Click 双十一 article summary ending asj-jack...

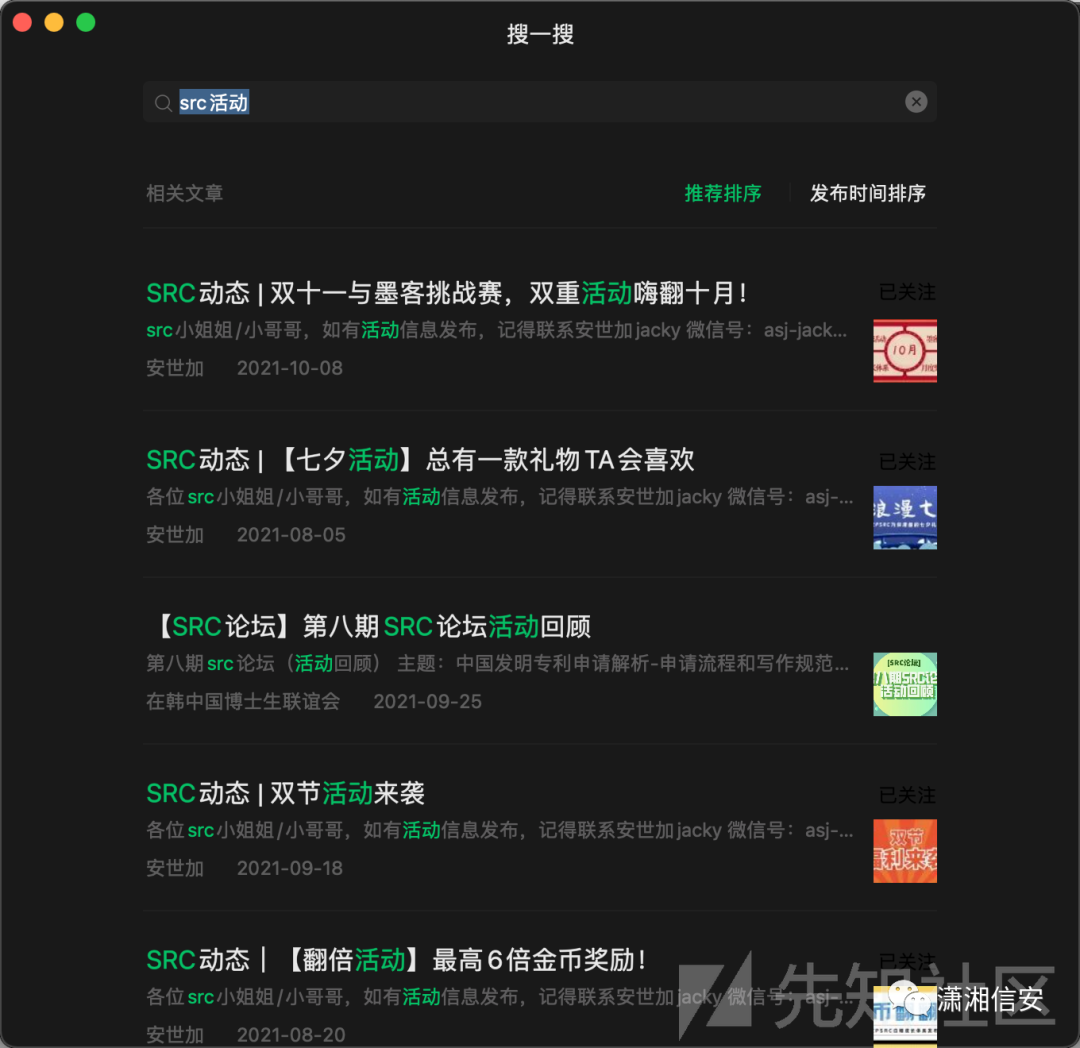[x=497, y=331]
